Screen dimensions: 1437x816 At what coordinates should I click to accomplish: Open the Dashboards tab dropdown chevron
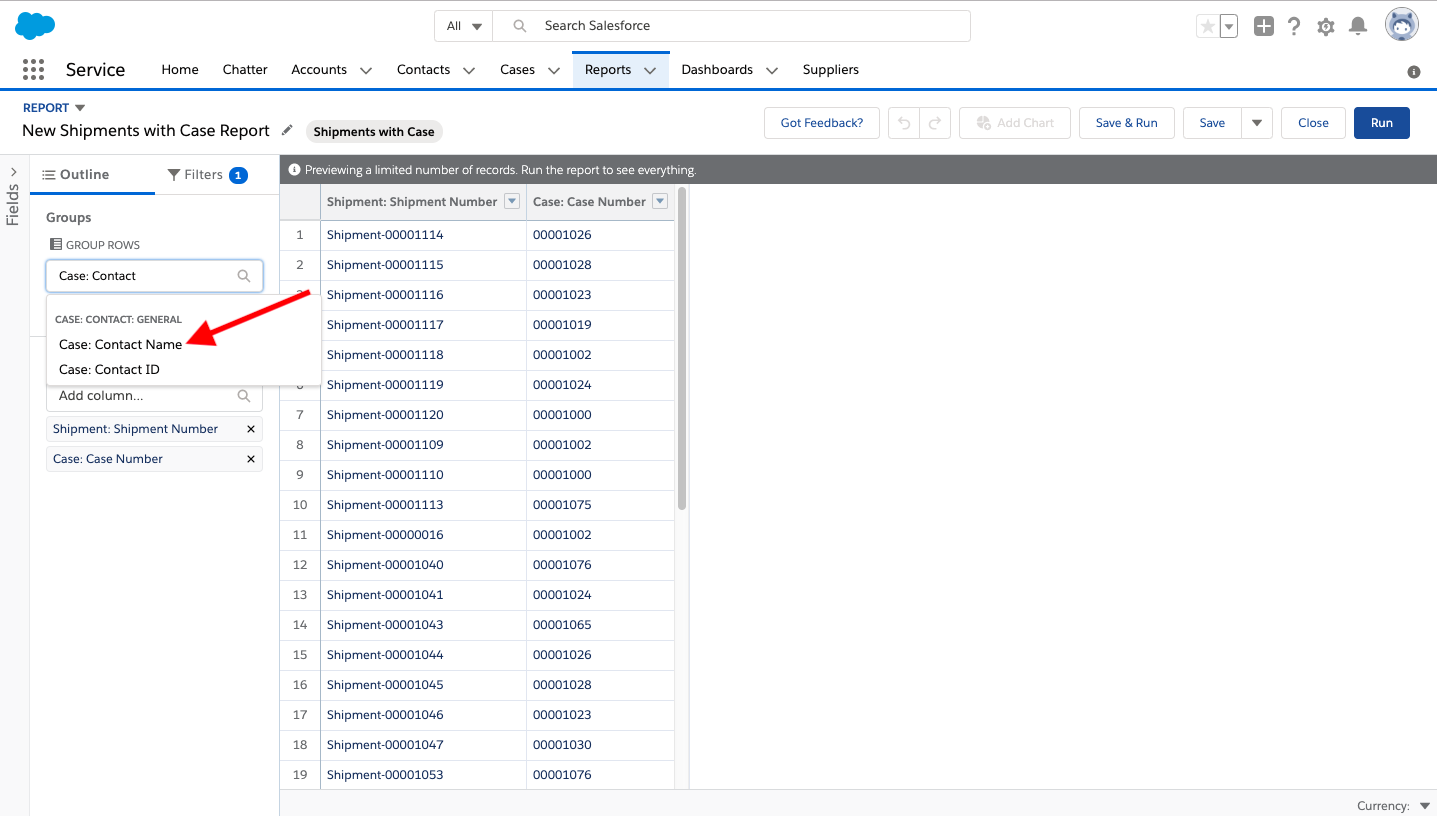772,70
